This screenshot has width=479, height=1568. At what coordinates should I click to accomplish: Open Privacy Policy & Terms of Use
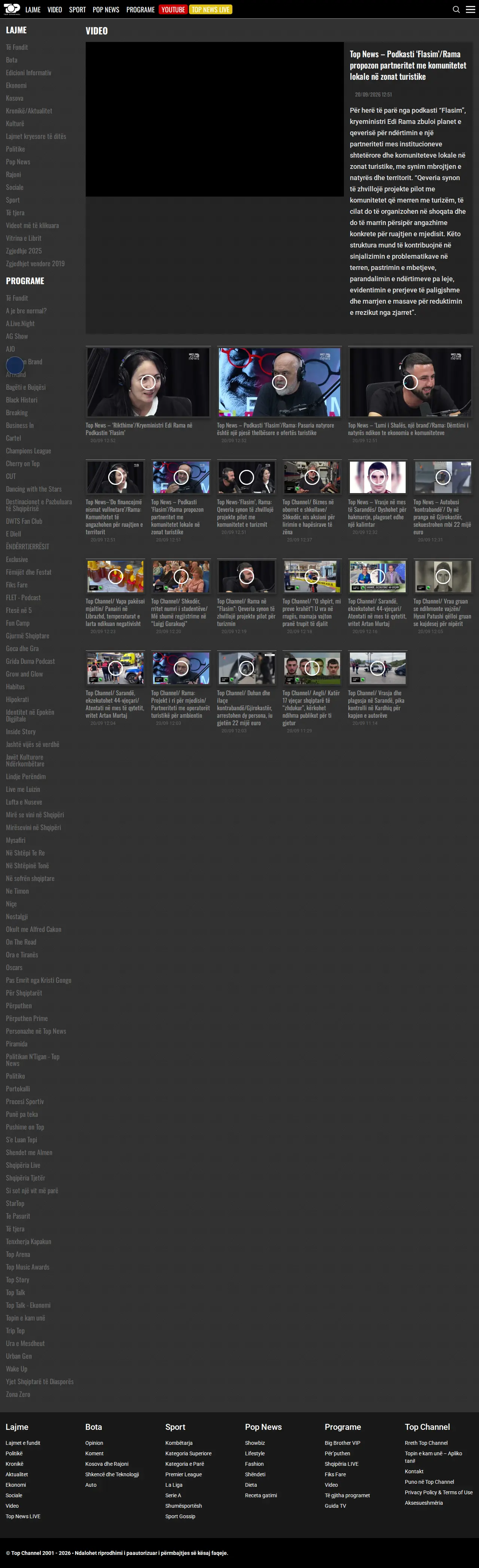(x=439, y=1492)
